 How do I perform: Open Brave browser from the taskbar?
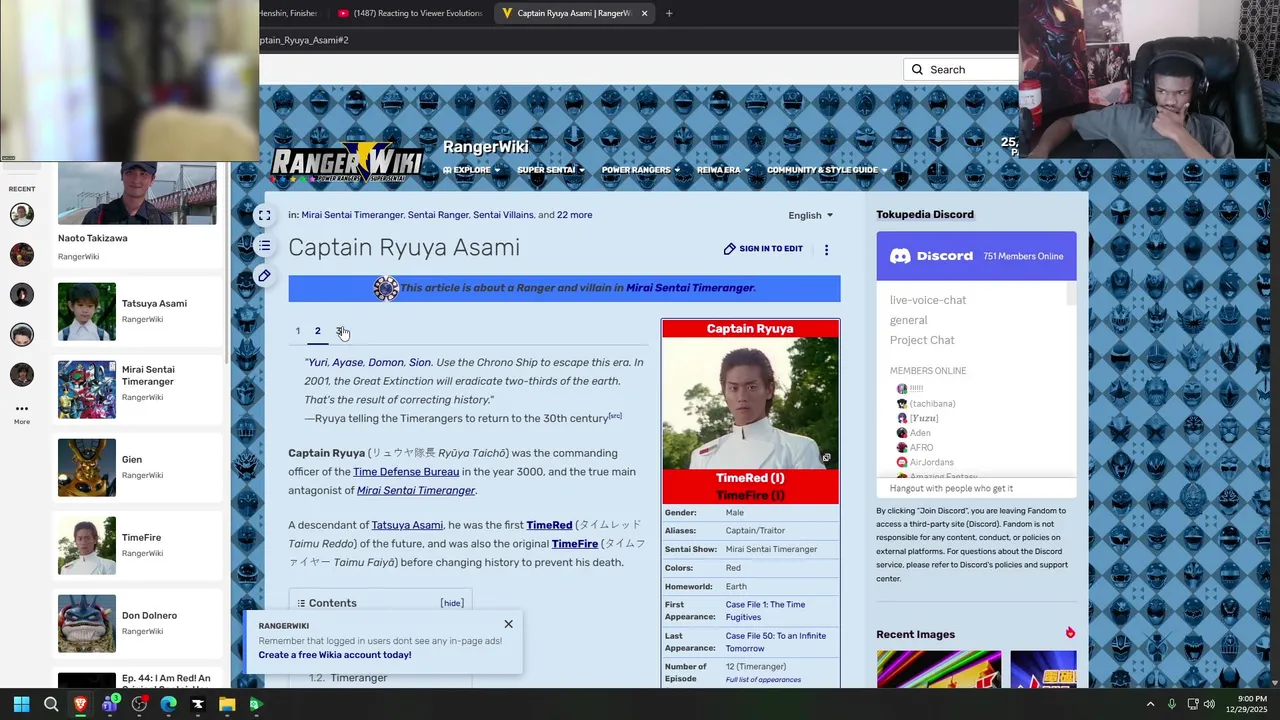[x=80, y=704]
